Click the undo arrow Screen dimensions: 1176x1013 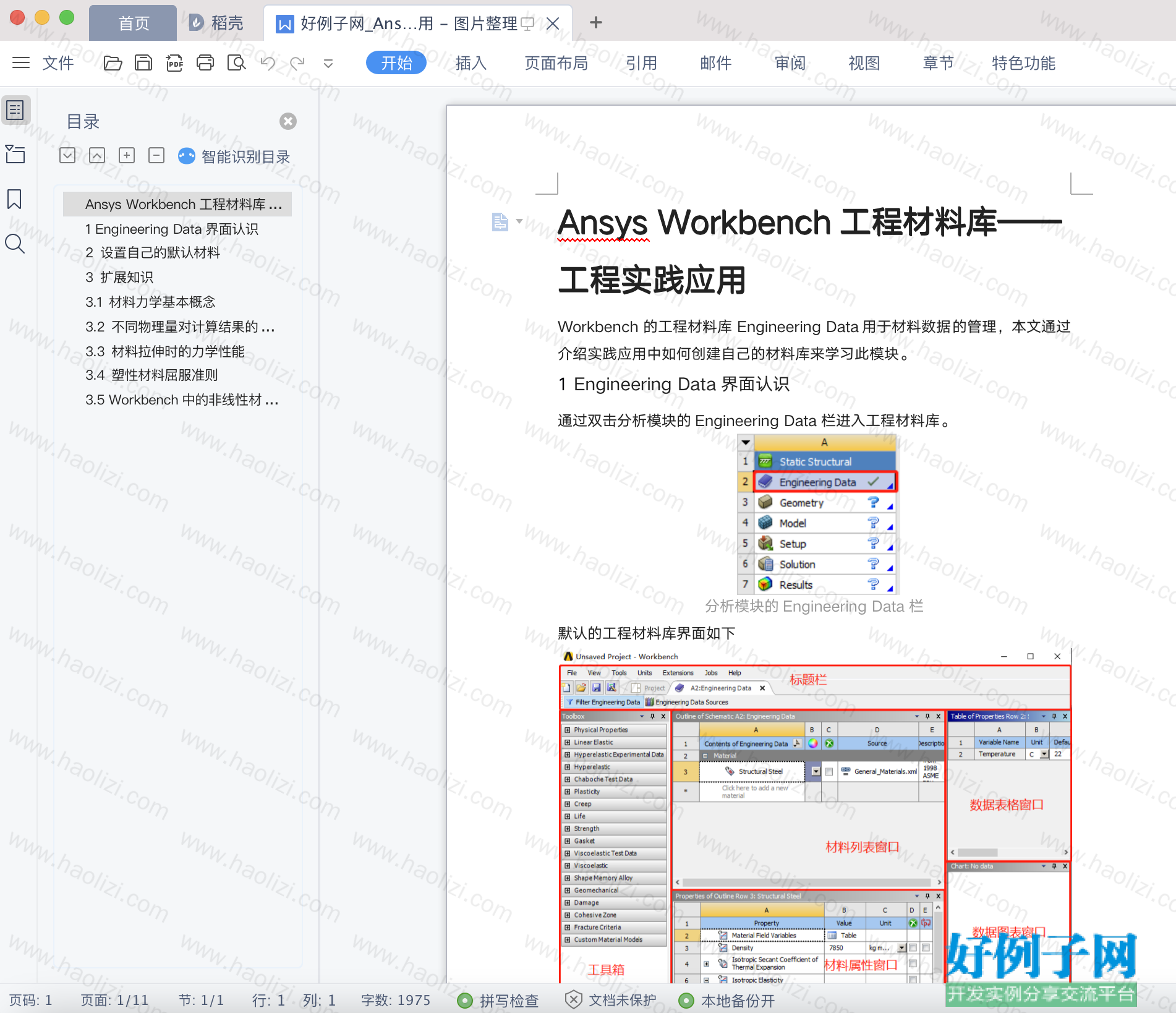click(x=268, y=62)
